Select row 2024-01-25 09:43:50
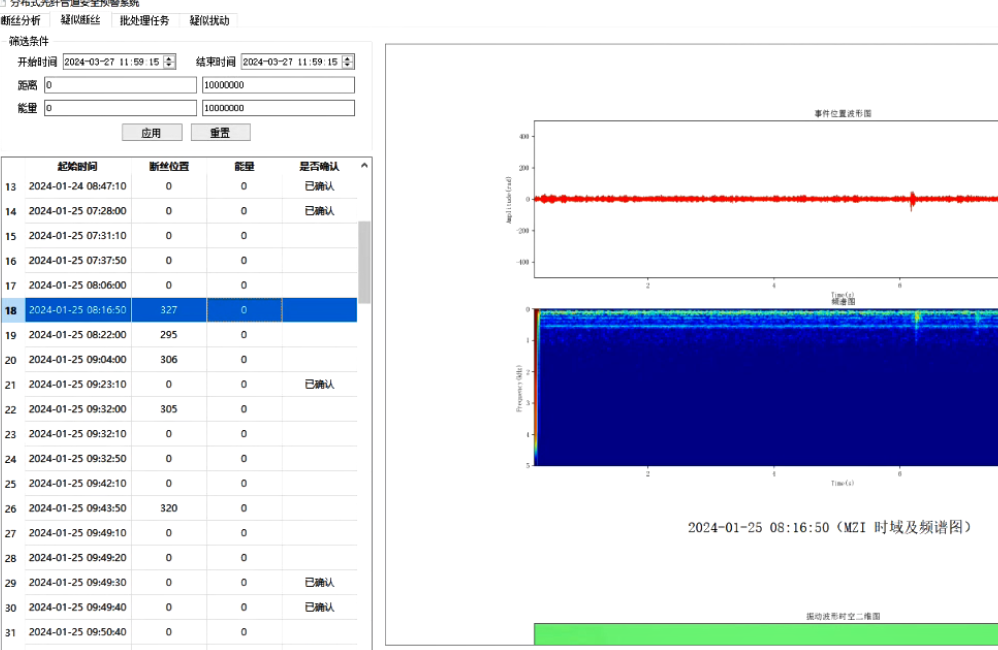Image resolution: width=998 pixels, height=650 pixels. [179, 508]
